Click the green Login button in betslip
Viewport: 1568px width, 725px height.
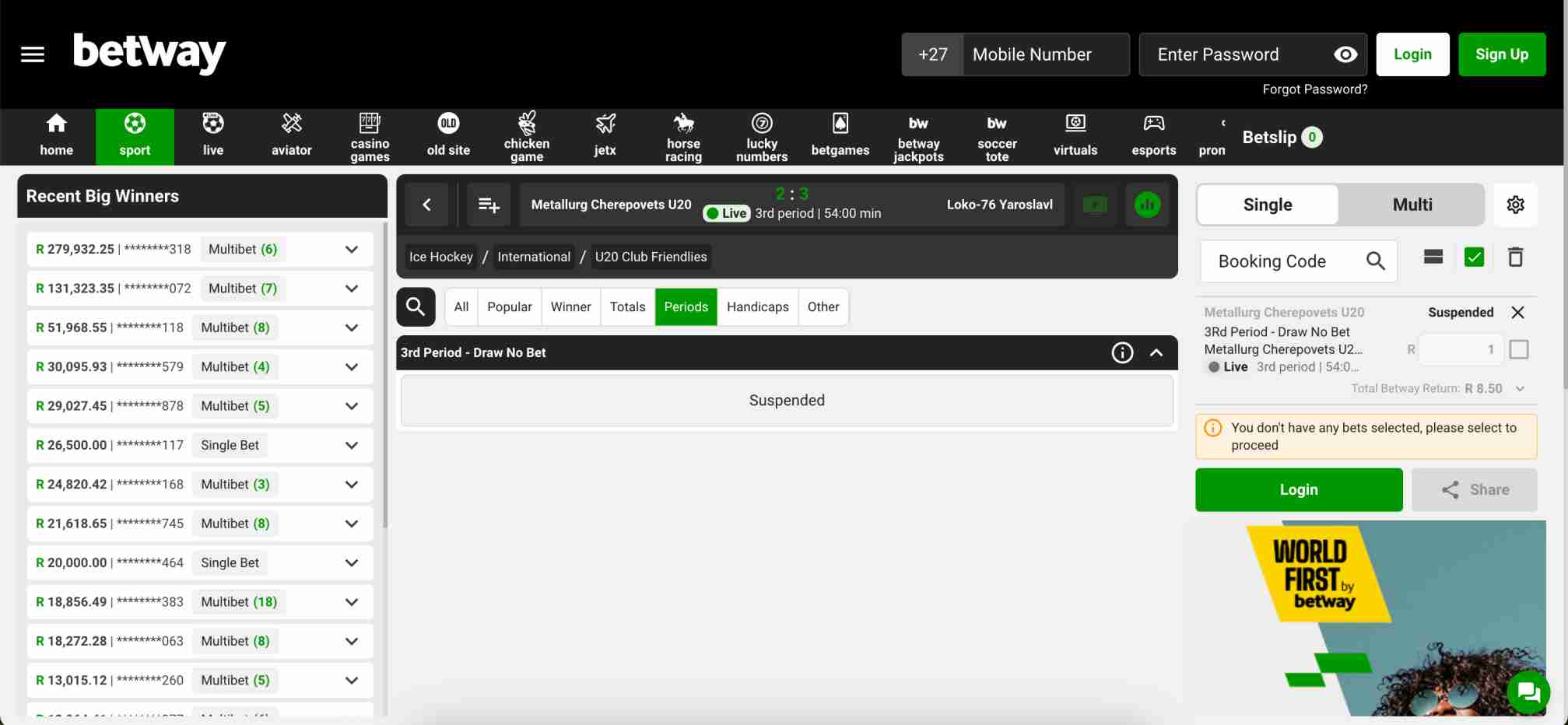1299,489
